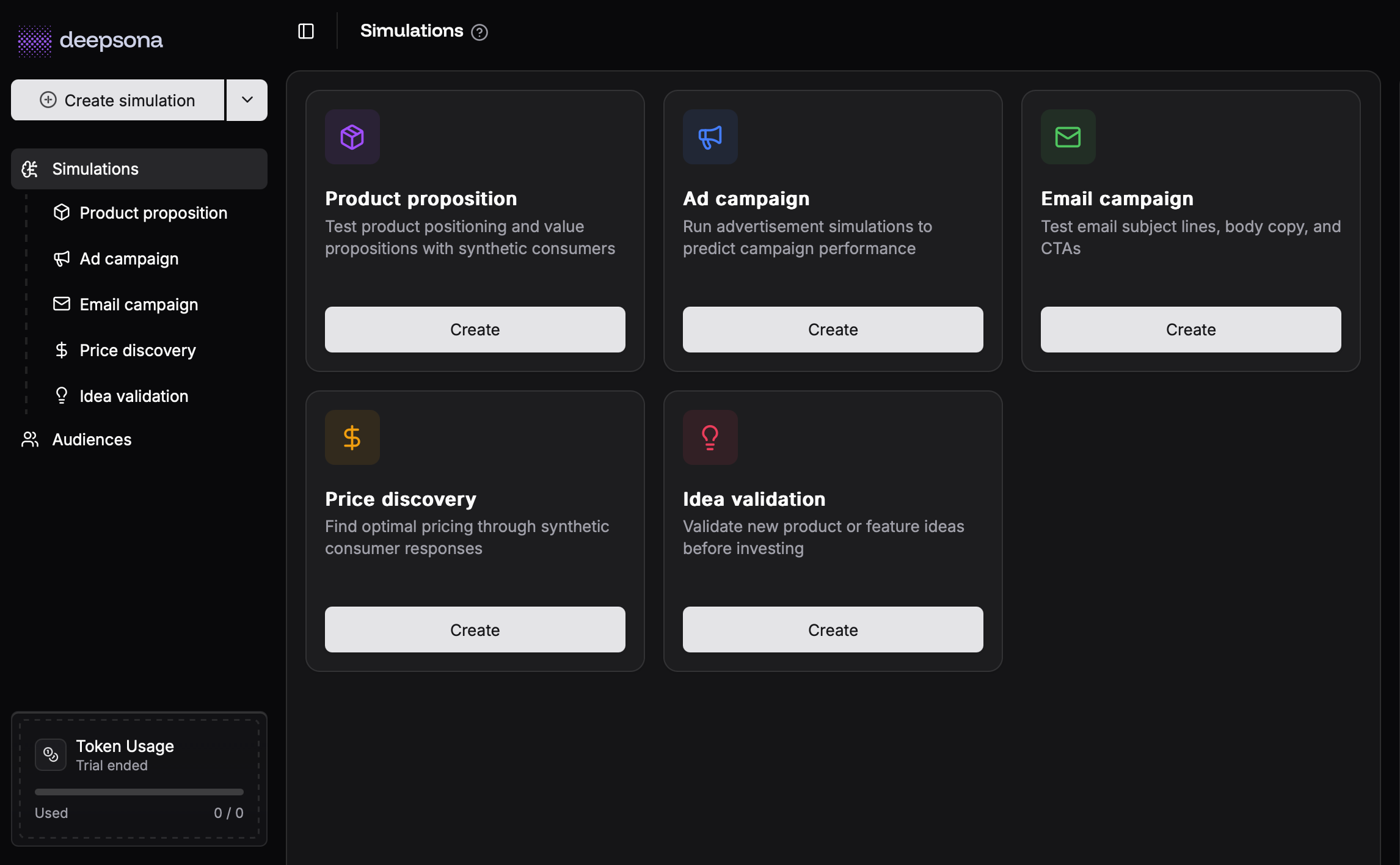Click the Token Usage coins icon
The image size is (1400, 865).
[51, 754]
